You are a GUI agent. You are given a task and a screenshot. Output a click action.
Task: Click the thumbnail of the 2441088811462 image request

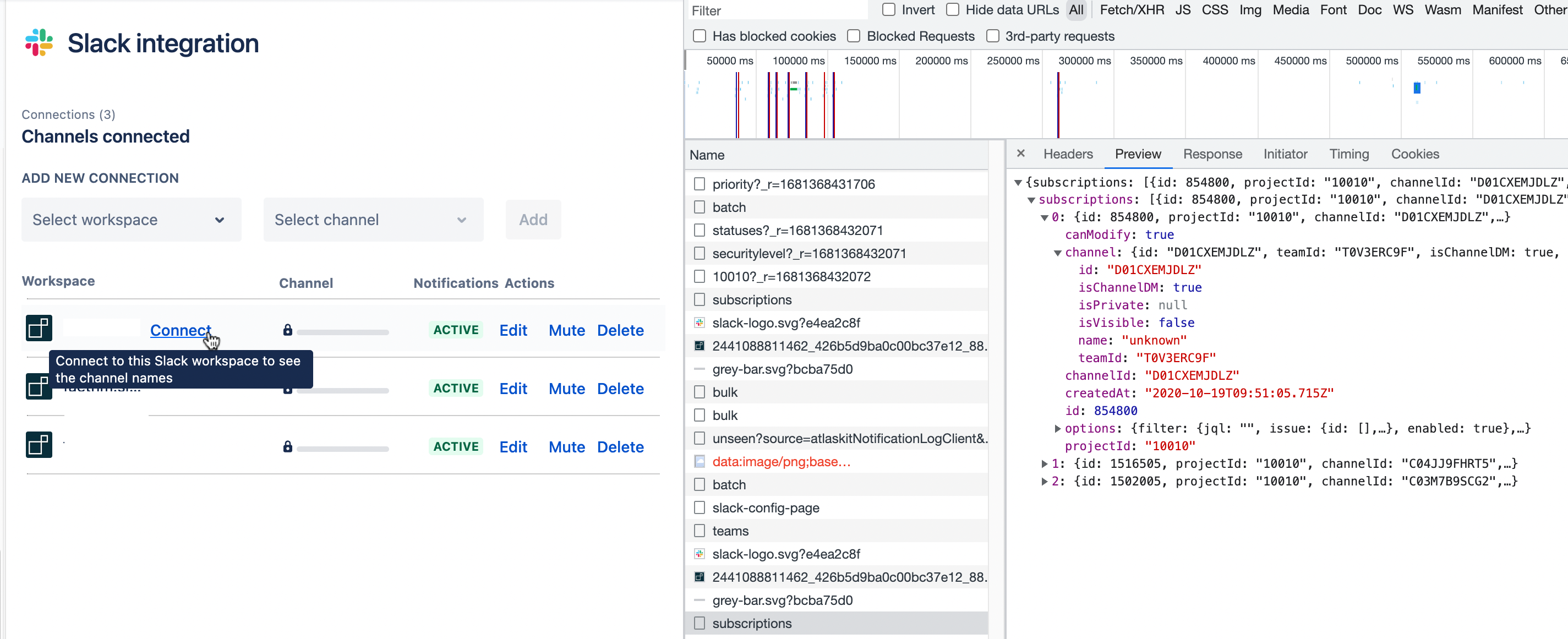698,346
